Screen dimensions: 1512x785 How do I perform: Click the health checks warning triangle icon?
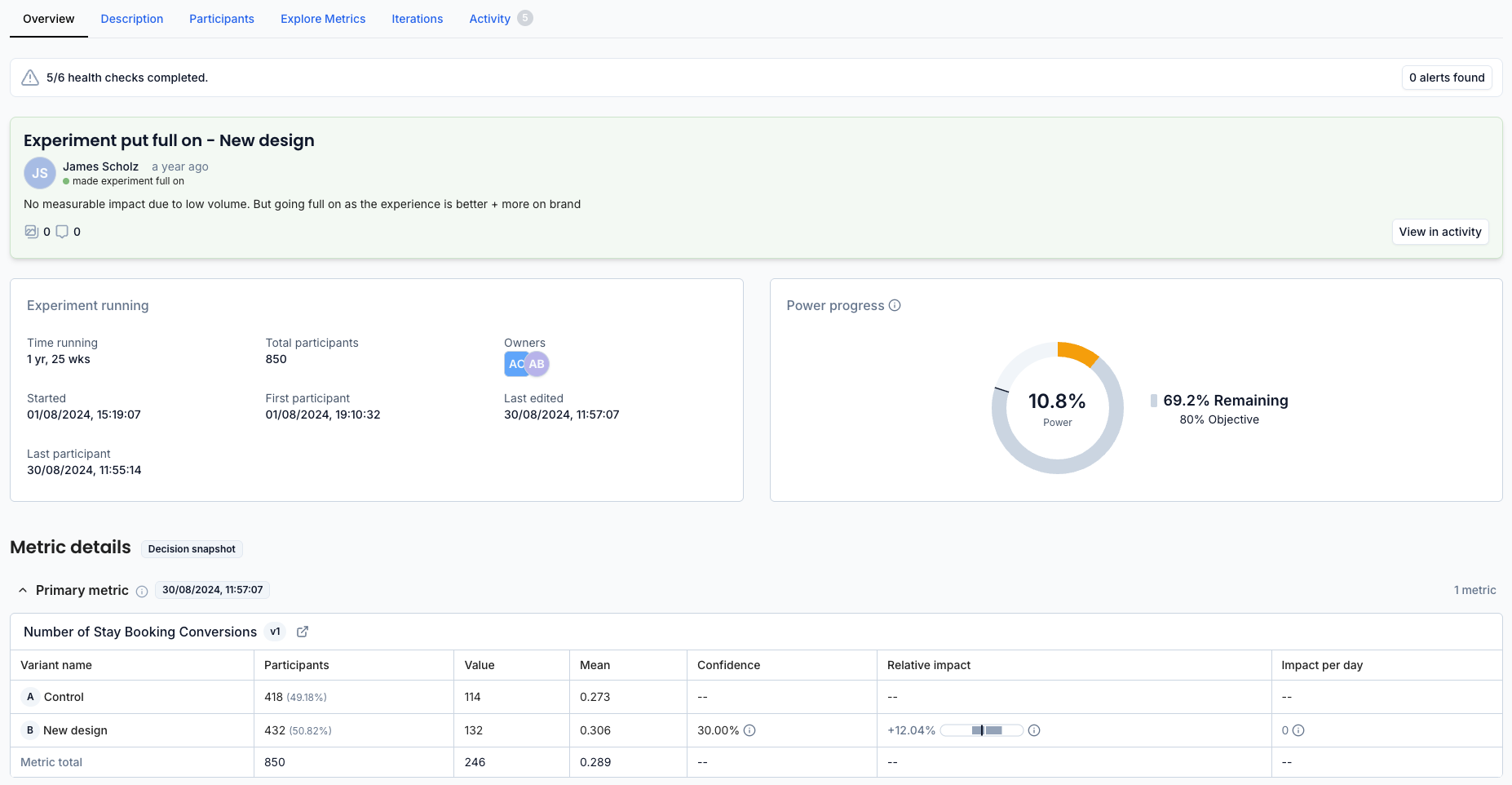pyautogui.click(x=30, y=78)
